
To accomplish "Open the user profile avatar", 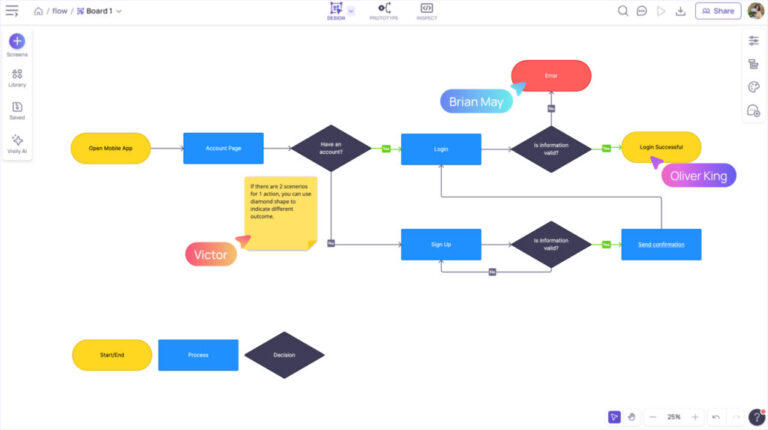I will pos(756,11).
